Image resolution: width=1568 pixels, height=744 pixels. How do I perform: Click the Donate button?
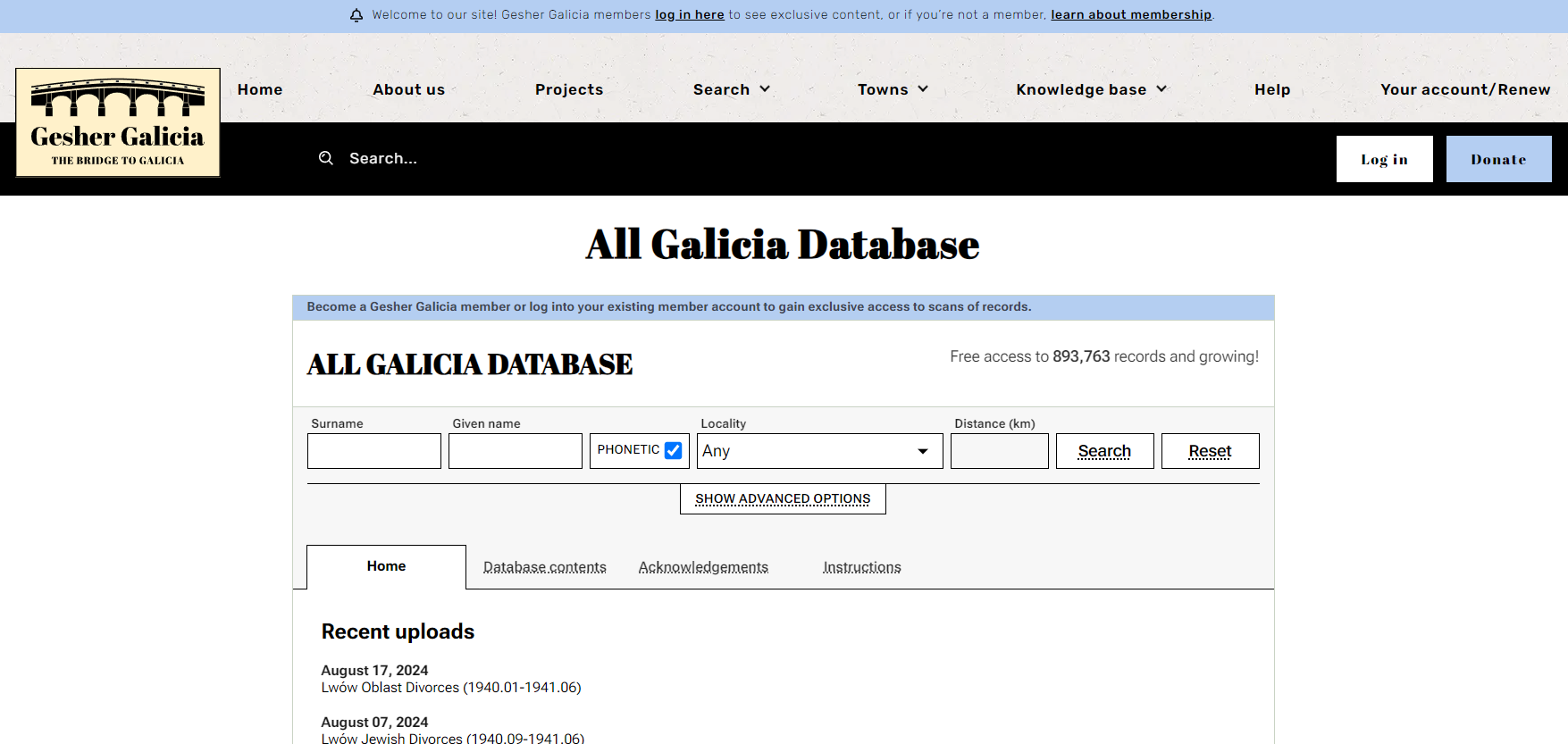pyautogui.click(x=1498, y=159)
